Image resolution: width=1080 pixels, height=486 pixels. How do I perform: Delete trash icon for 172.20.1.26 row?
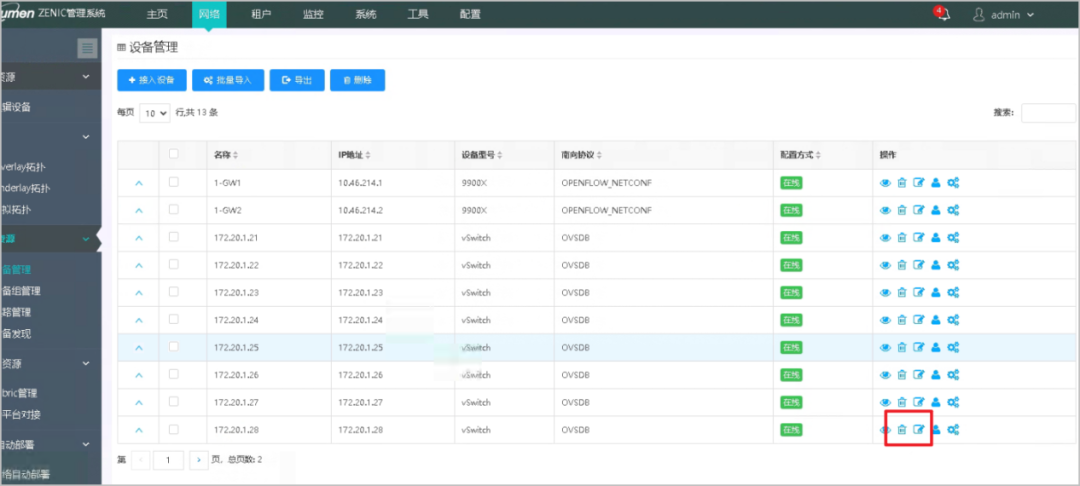902,375
